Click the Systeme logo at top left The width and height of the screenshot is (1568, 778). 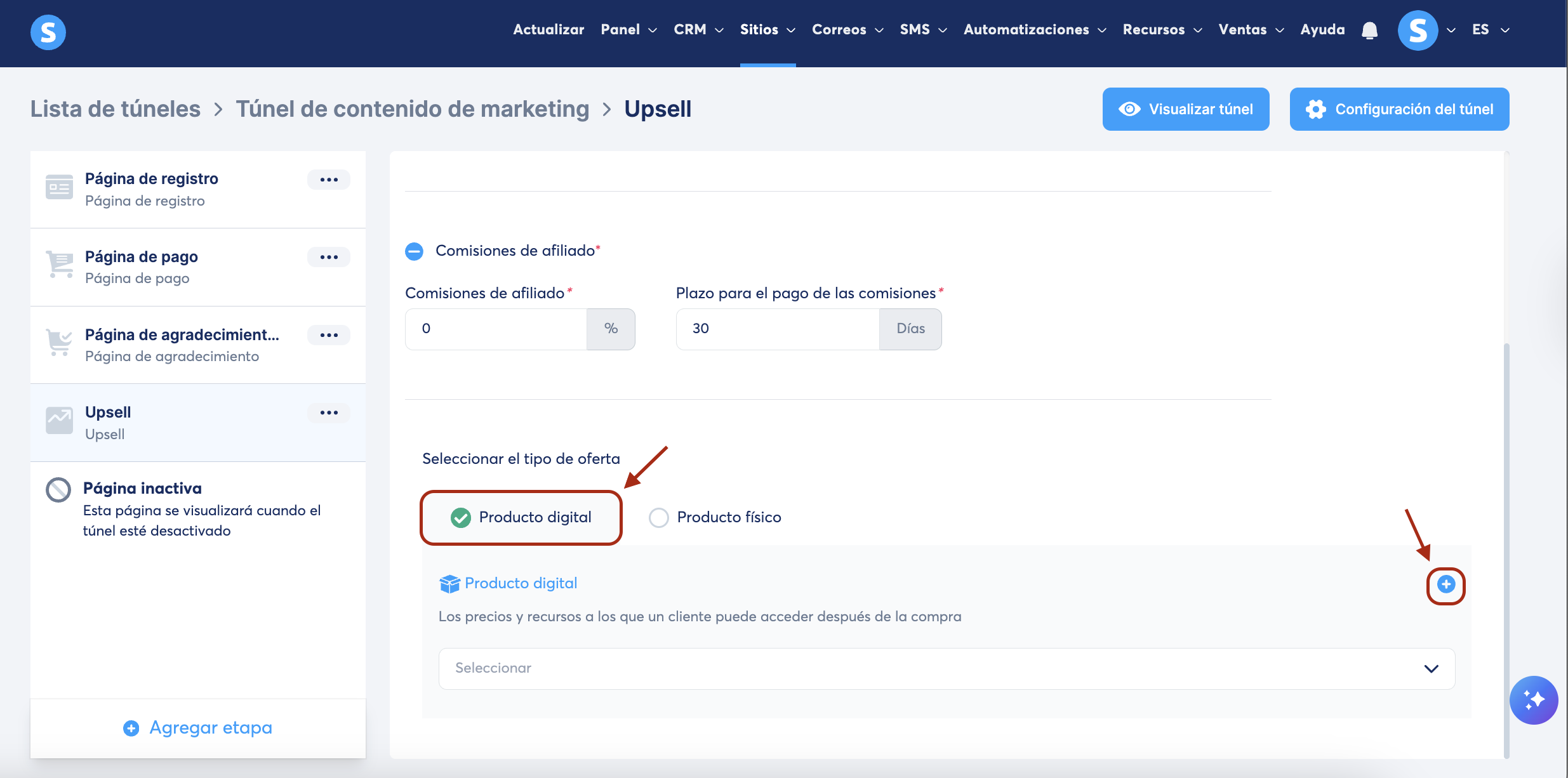point(48,32)
